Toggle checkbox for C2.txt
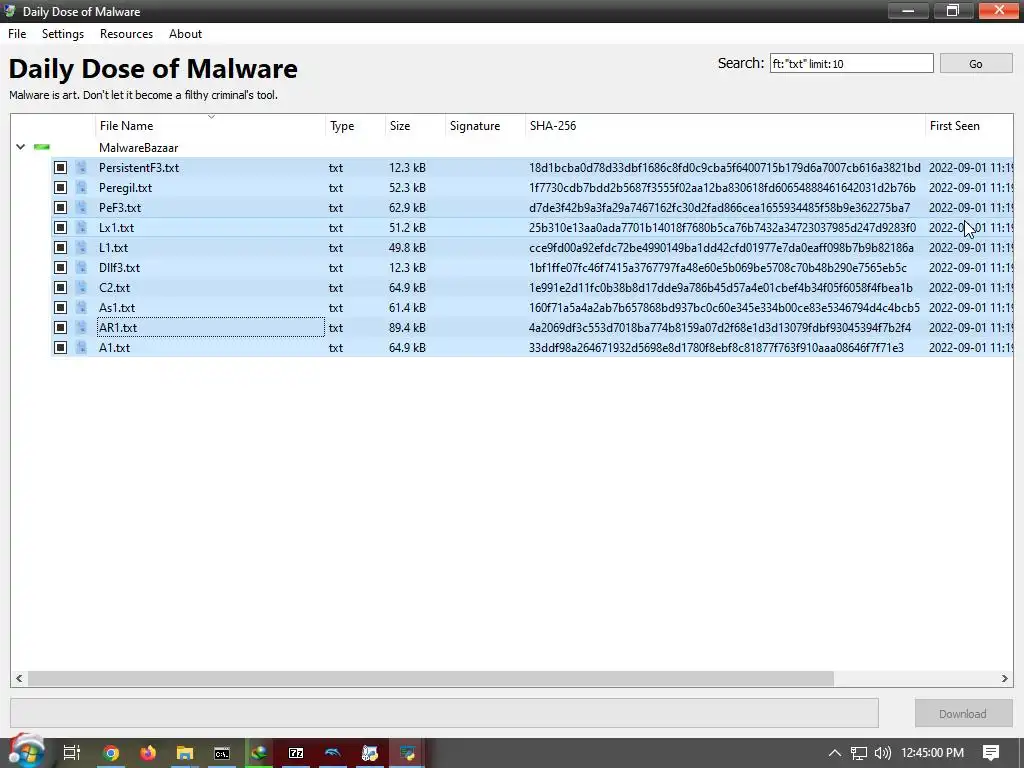The width and height of the screenshot is (1024, 768). pyautogui.click(x=60, y=287)
